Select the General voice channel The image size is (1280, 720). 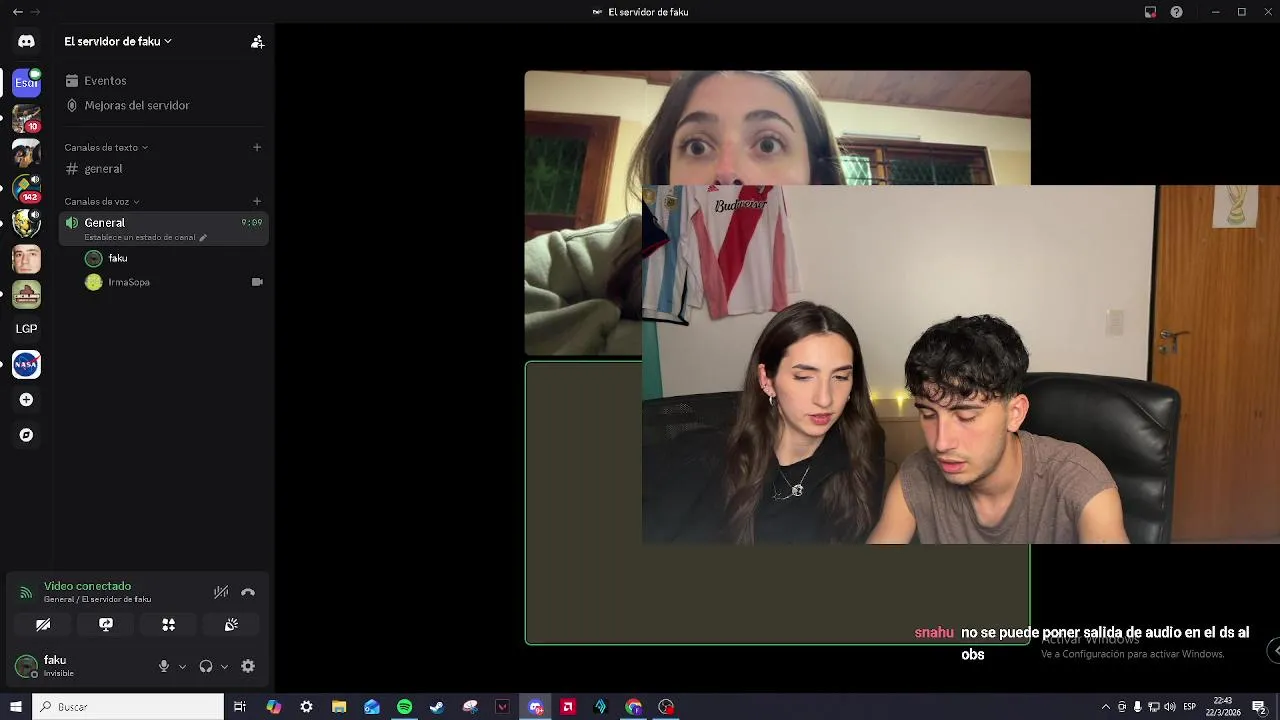(x=165, y=228)
